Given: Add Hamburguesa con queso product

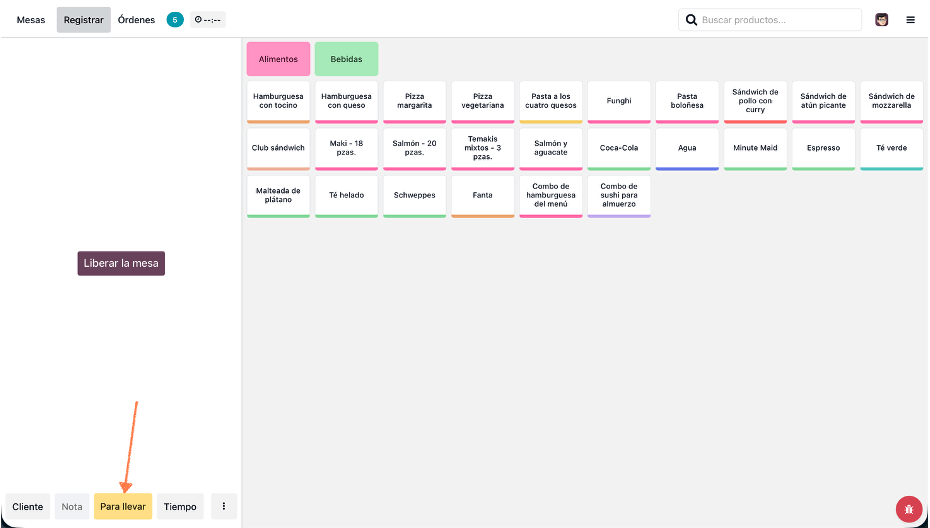Looking at the screenshot, I should click(346, 102).
